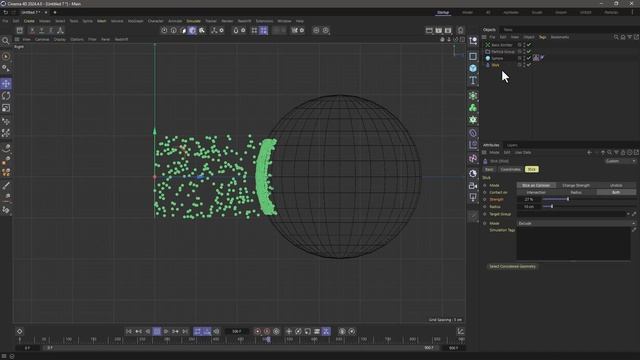Click the tag icon on the Sphere row
The height and width of the screenshot is (360, 640).
[x=536, y=58]
